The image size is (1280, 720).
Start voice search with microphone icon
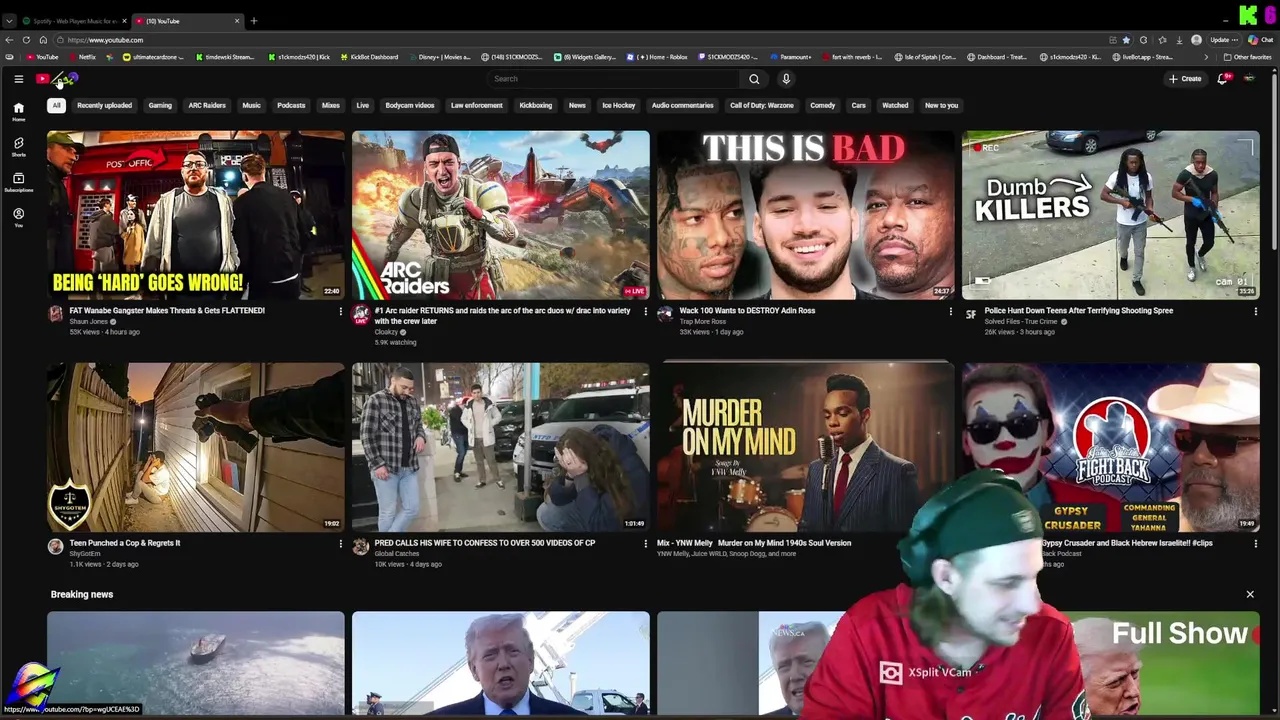pyautogui.click(x=786, y=79)
